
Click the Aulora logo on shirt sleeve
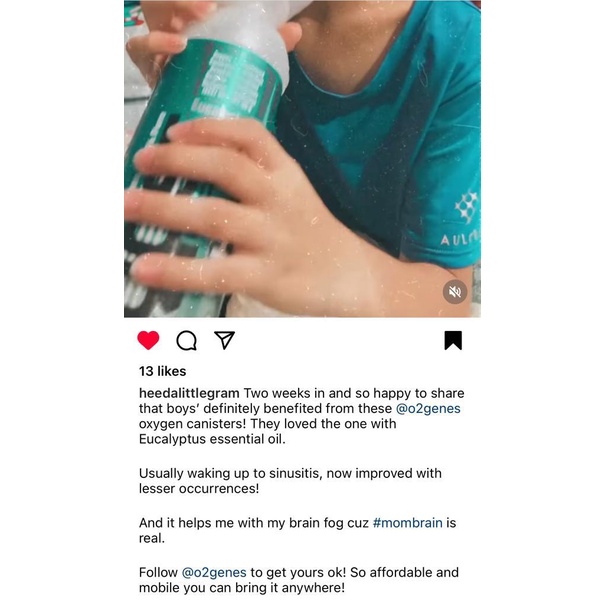(x=465, y=218)
